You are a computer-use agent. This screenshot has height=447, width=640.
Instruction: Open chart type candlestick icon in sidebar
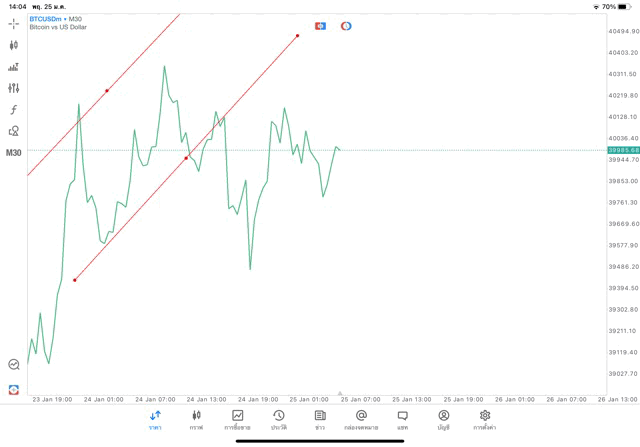[x=14, y=45]
